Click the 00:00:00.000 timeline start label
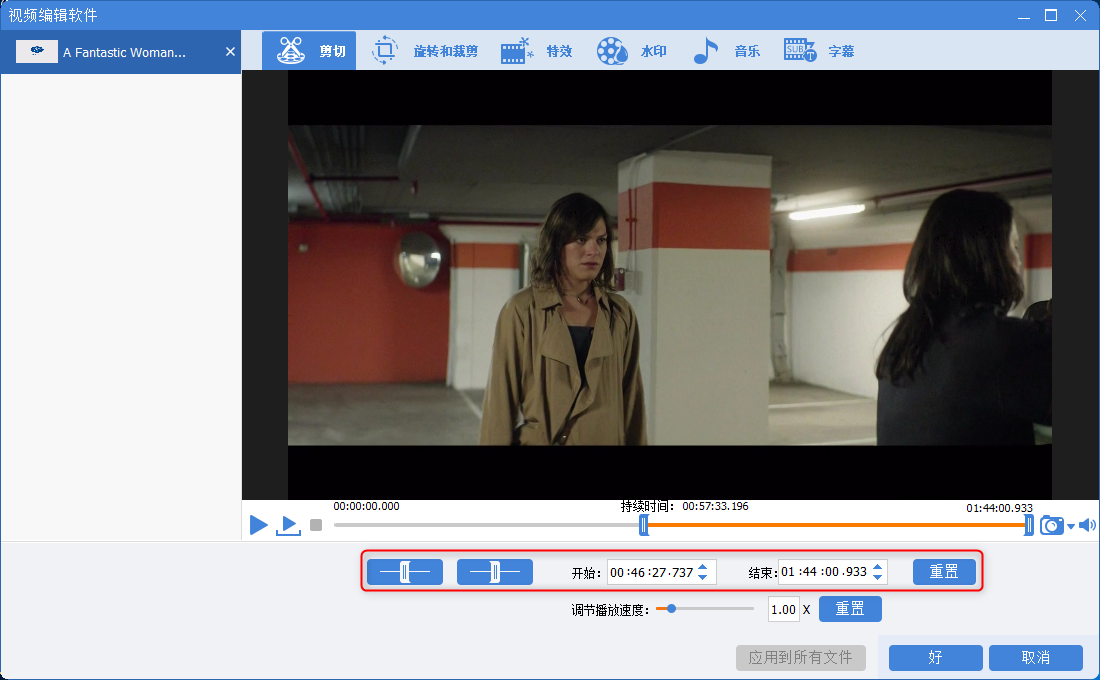This screenshot has width=1100, height=680. [366, 506]
